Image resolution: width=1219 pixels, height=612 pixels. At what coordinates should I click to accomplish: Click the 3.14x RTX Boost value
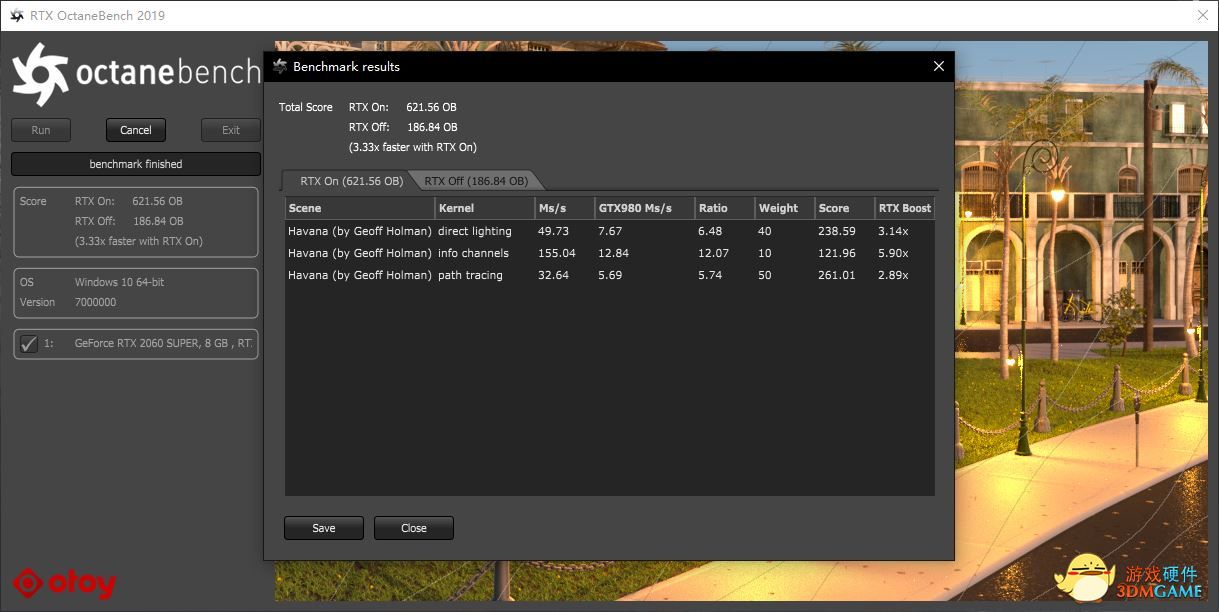893,231
